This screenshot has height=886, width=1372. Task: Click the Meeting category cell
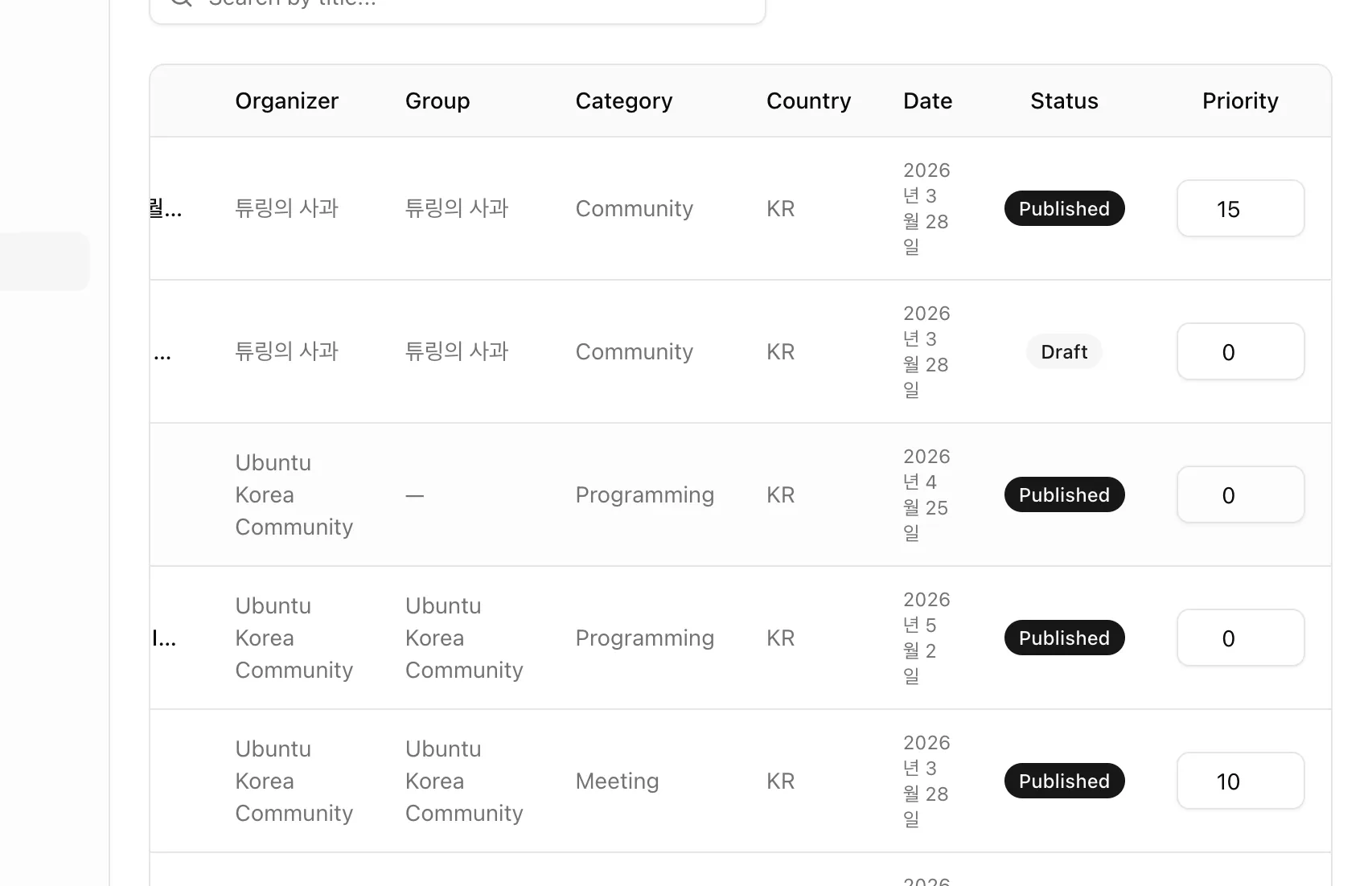coord(617,781)
